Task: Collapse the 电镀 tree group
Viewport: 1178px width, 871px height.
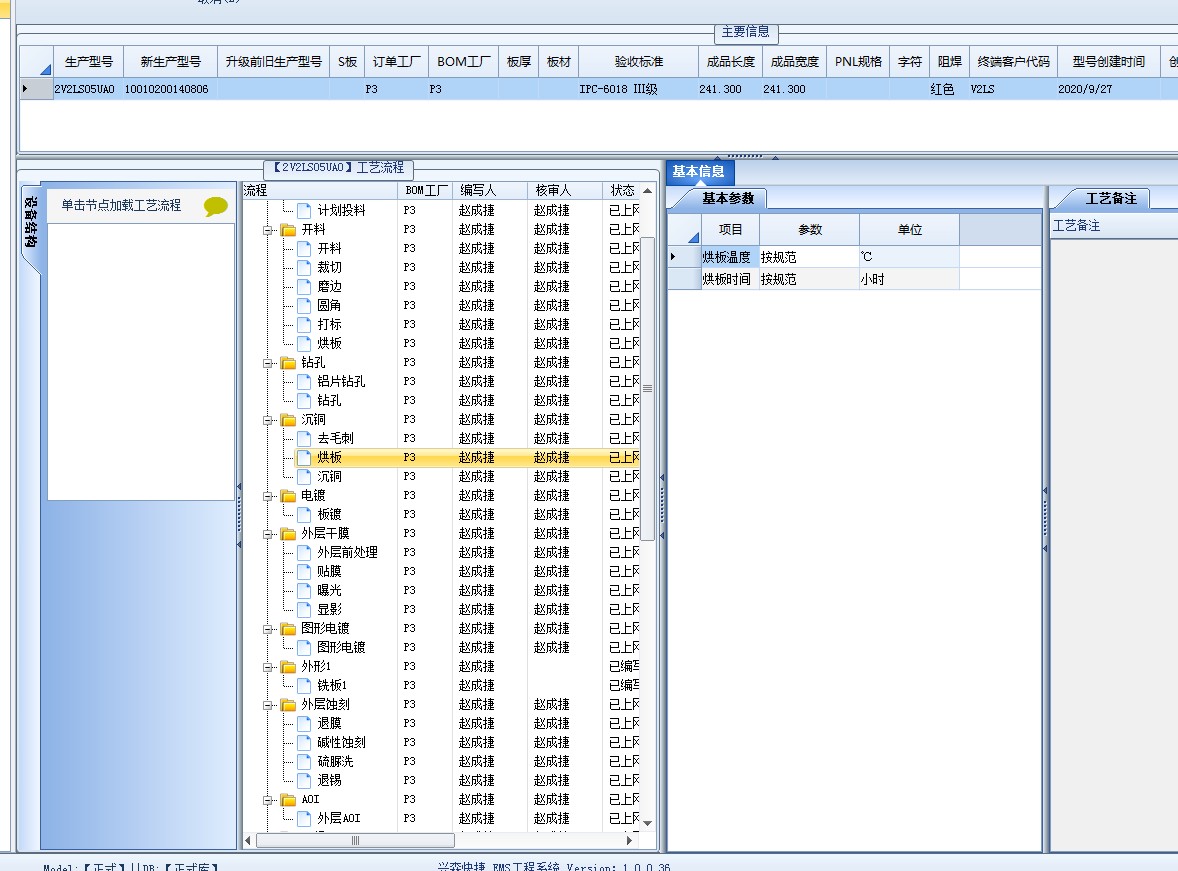Action: coord(267,496)
